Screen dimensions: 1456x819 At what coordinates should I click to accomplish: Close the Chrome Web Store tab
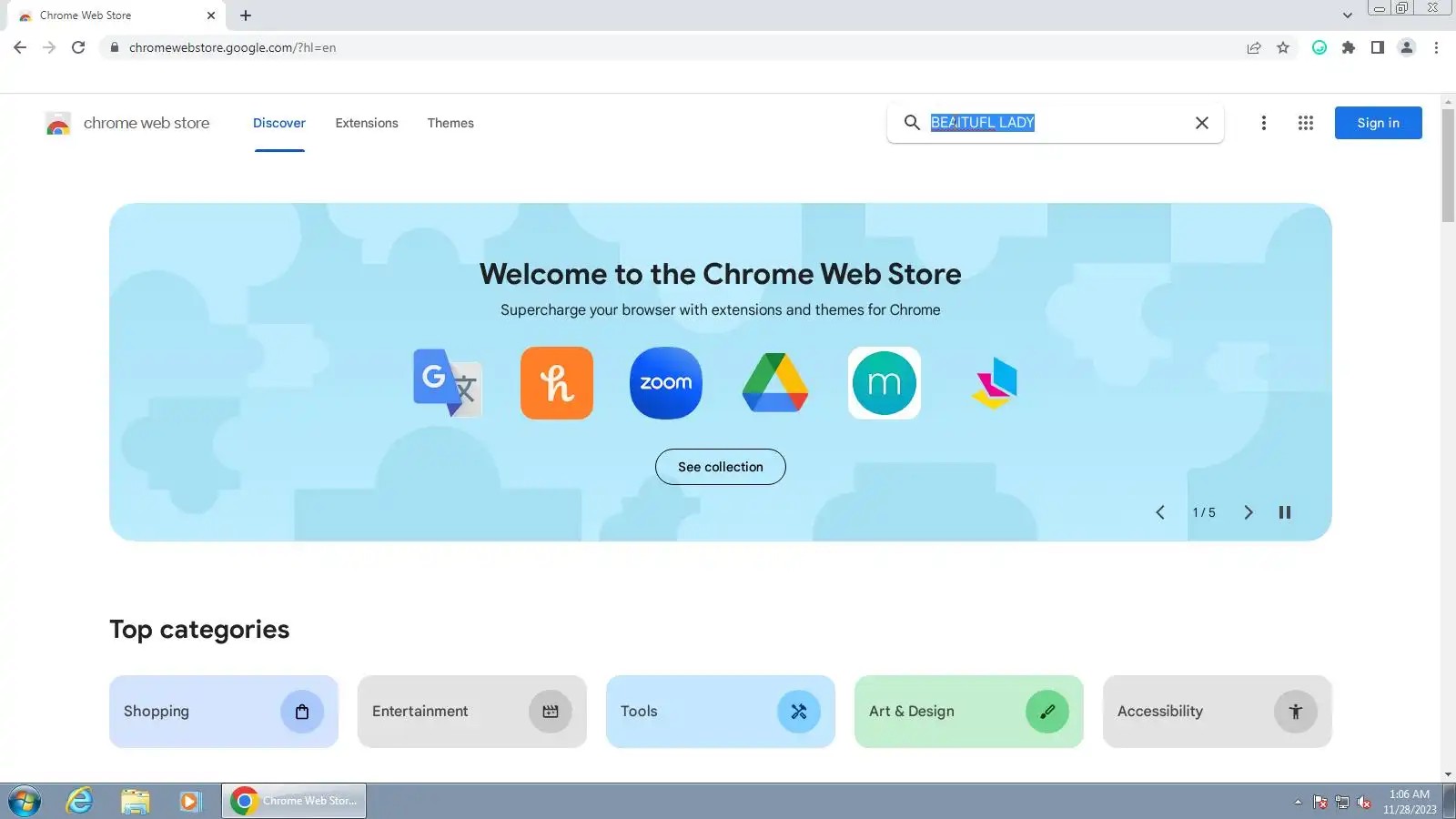point(211,15)
